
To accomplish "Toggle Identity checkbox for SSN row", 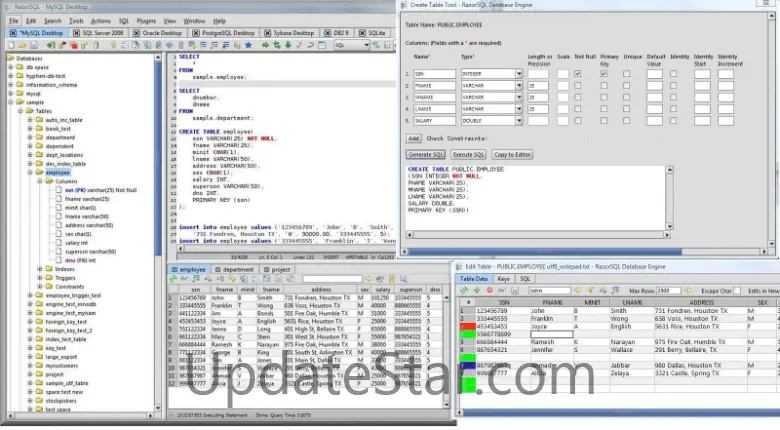I will 673,74.
